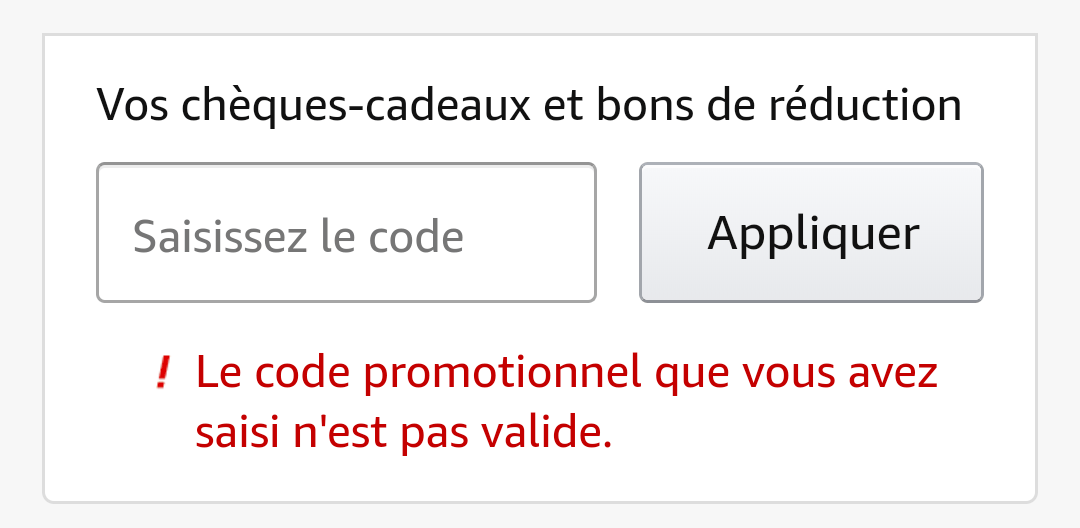Tap the red "!" alert symbol
Screen dimensions: 1080x528
pos(163,374)
